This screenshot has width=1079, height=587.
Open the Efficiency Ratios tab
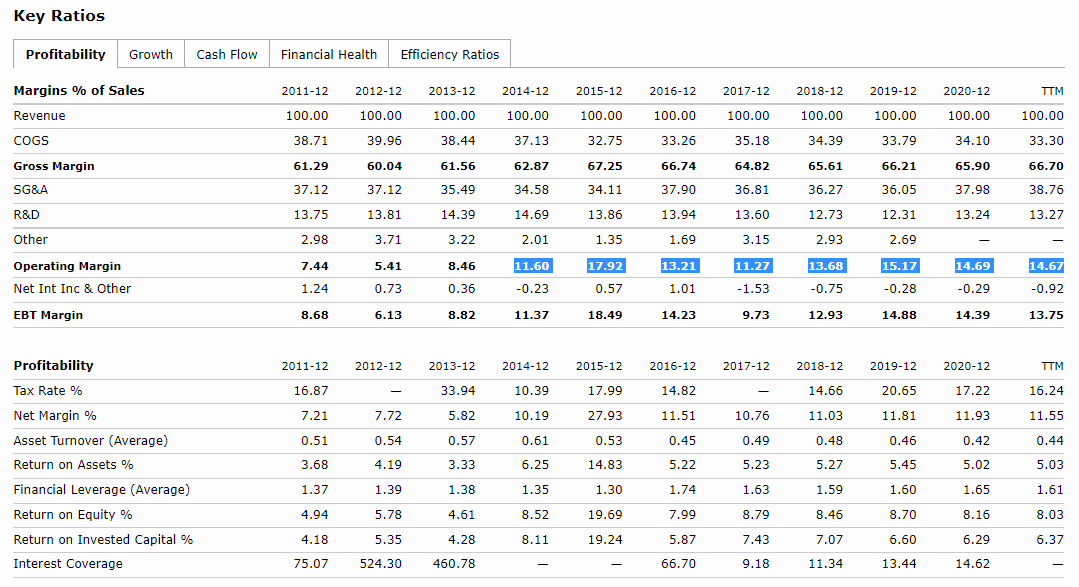pyautogui.click(x=450, y=54)
